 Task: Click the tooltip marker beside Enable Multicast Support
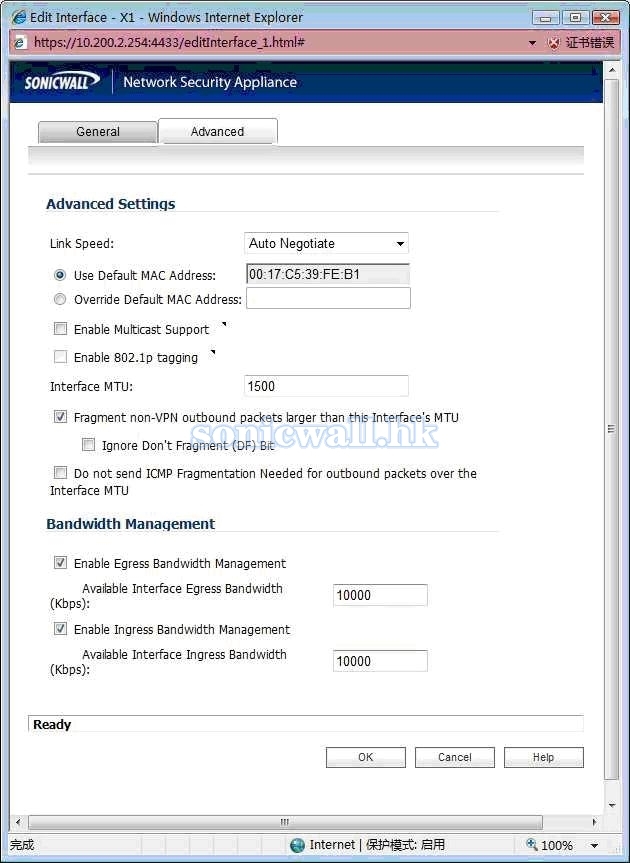(223, 325)
